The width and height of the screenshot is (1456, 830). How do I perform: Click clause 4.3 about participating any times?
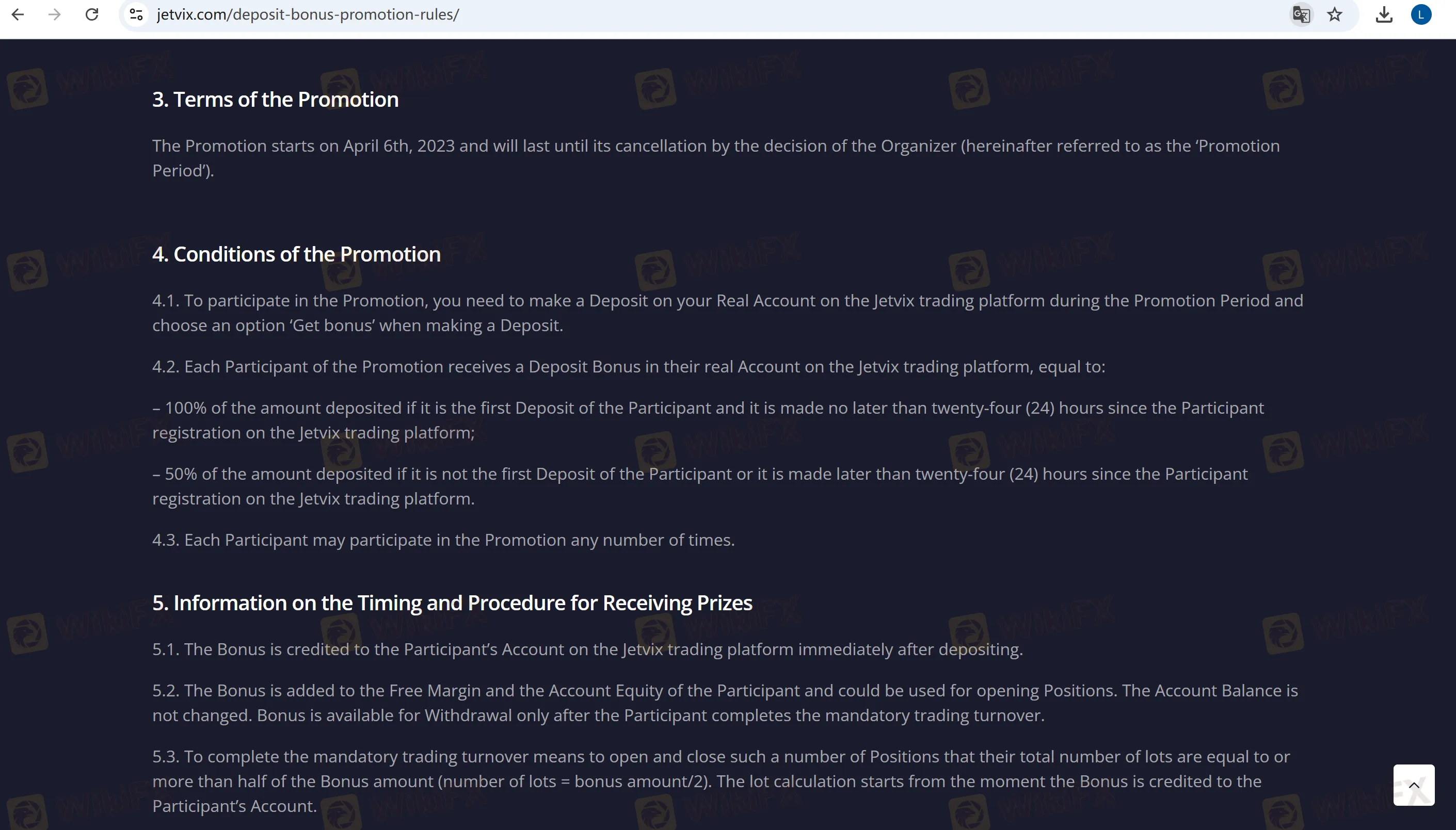click(443, 540)
